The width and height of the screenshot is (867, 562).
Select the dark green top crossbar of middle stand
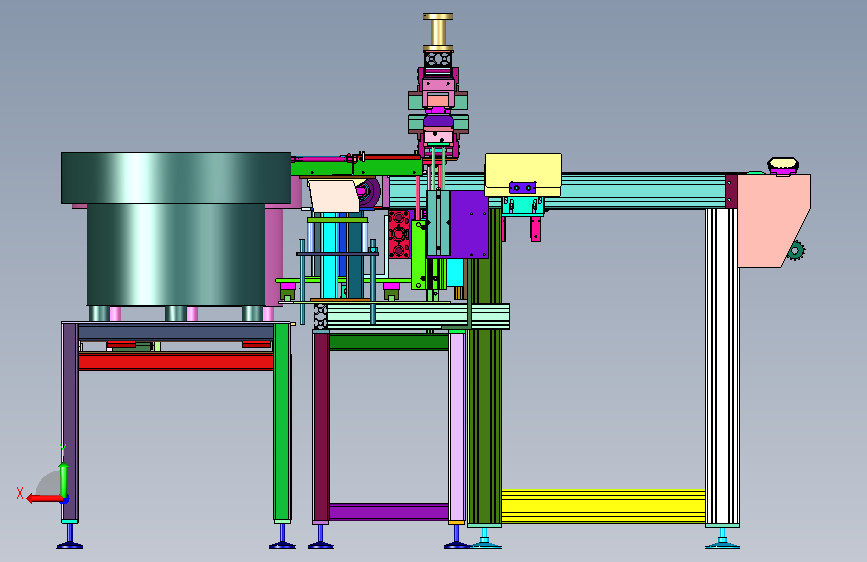[389, 341]
